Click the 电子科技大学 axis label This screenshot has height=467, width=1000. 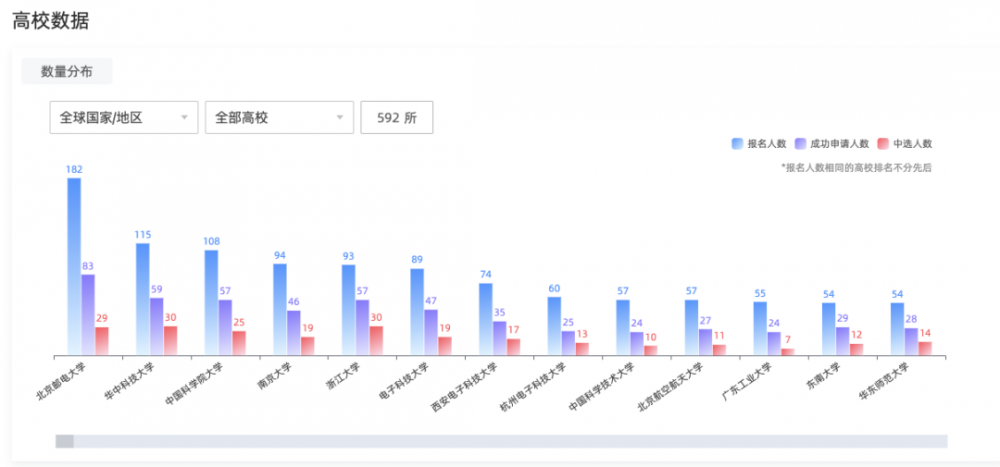tap(404, 381)
